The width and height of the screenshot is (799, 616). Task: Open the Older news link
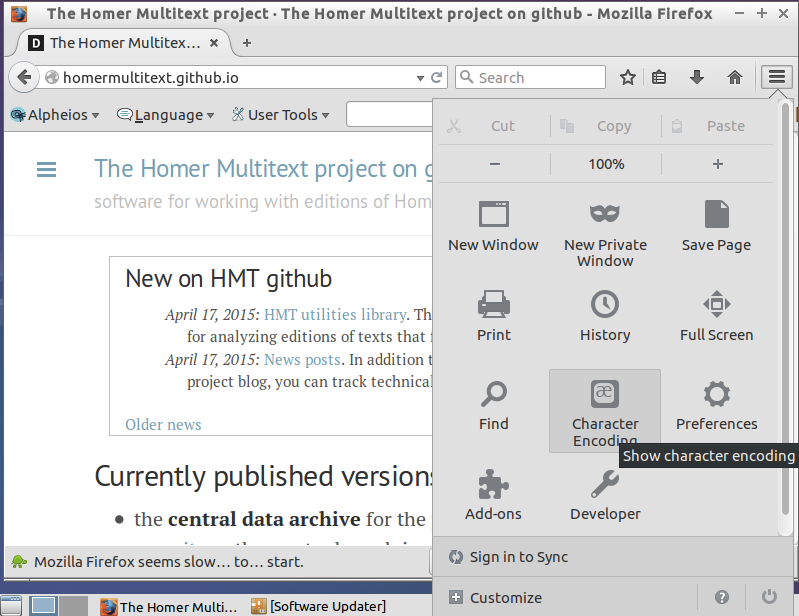tap(163, 424)
